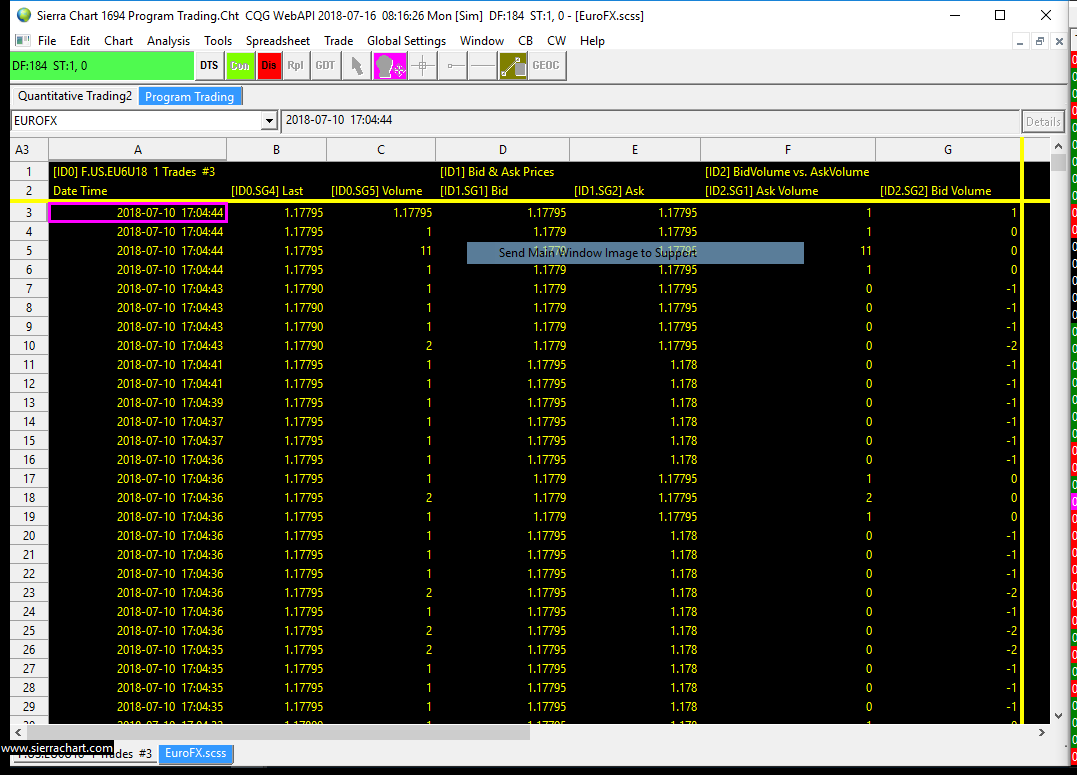Click the Details button
Viewport: 1077px width, 775px height.
click(1042, 121)
